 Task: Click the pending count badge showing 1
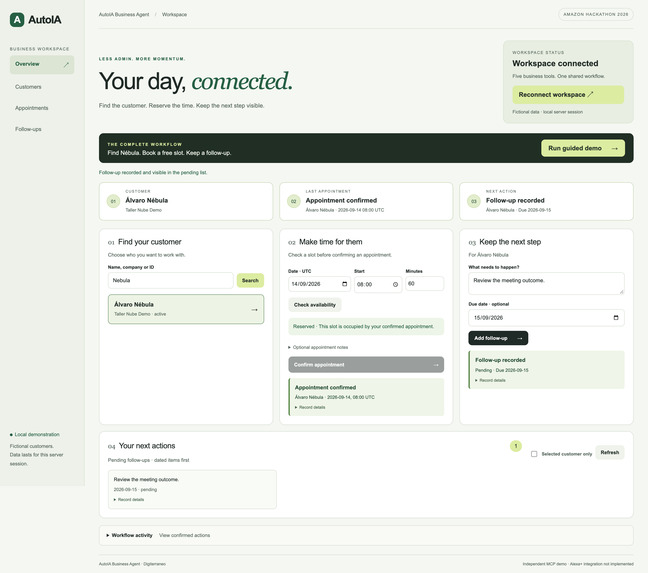[516, 446]
